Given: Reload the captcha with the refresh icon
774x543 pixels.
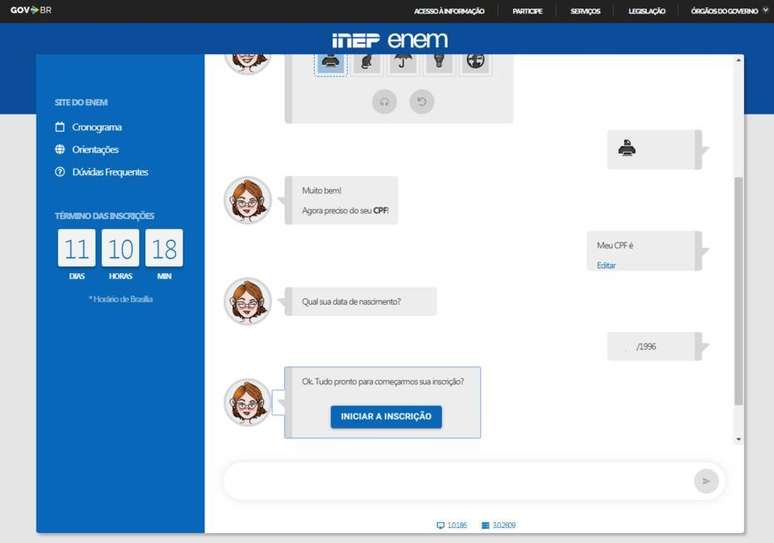Looking at the screenshot, I should (422, 101).
